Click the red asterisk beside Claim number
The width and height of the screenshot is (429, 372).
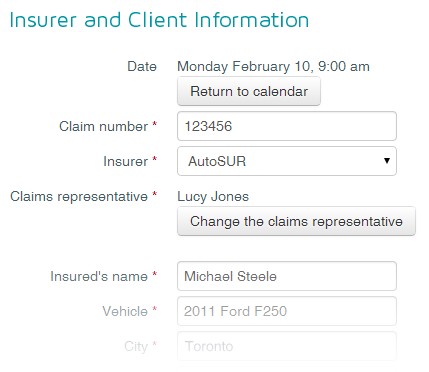pos(154,124)
